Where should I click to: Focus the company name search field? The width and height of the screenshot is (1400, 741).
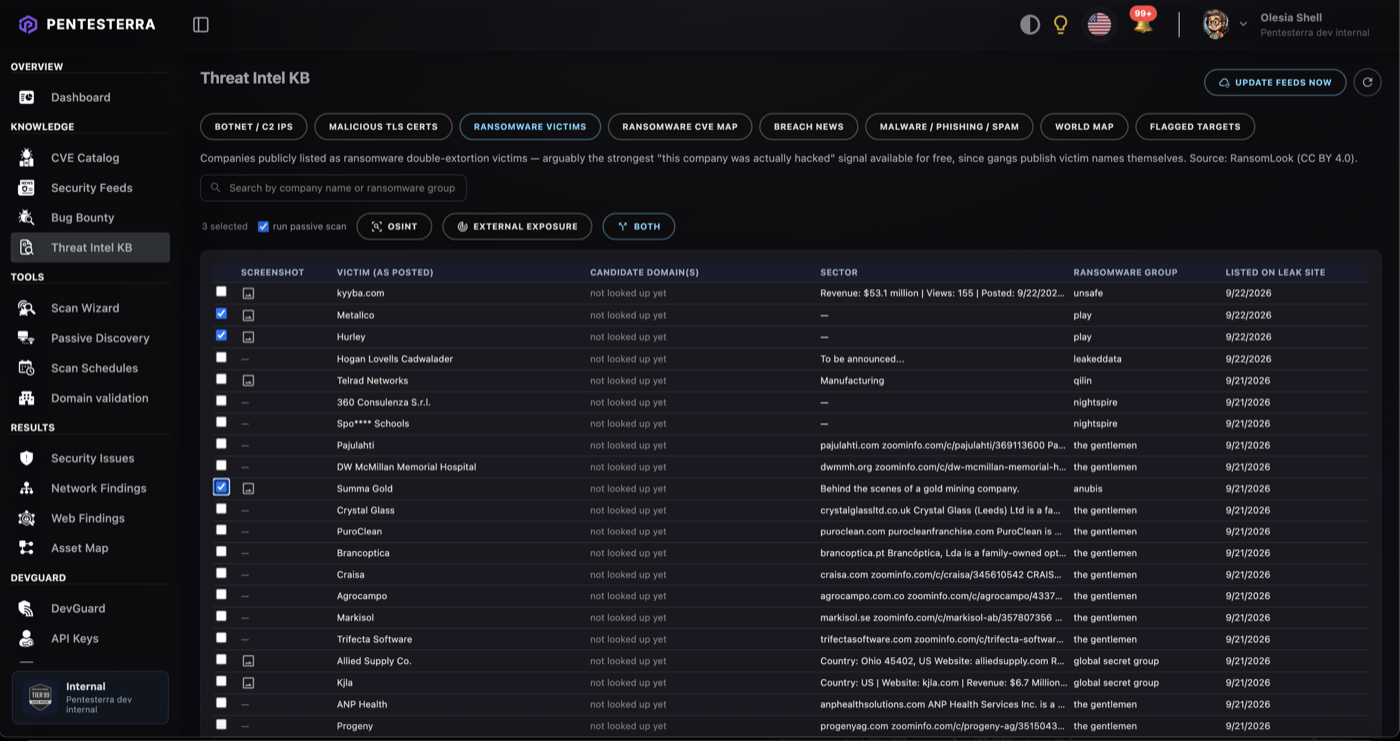click(x=333, y=188)
